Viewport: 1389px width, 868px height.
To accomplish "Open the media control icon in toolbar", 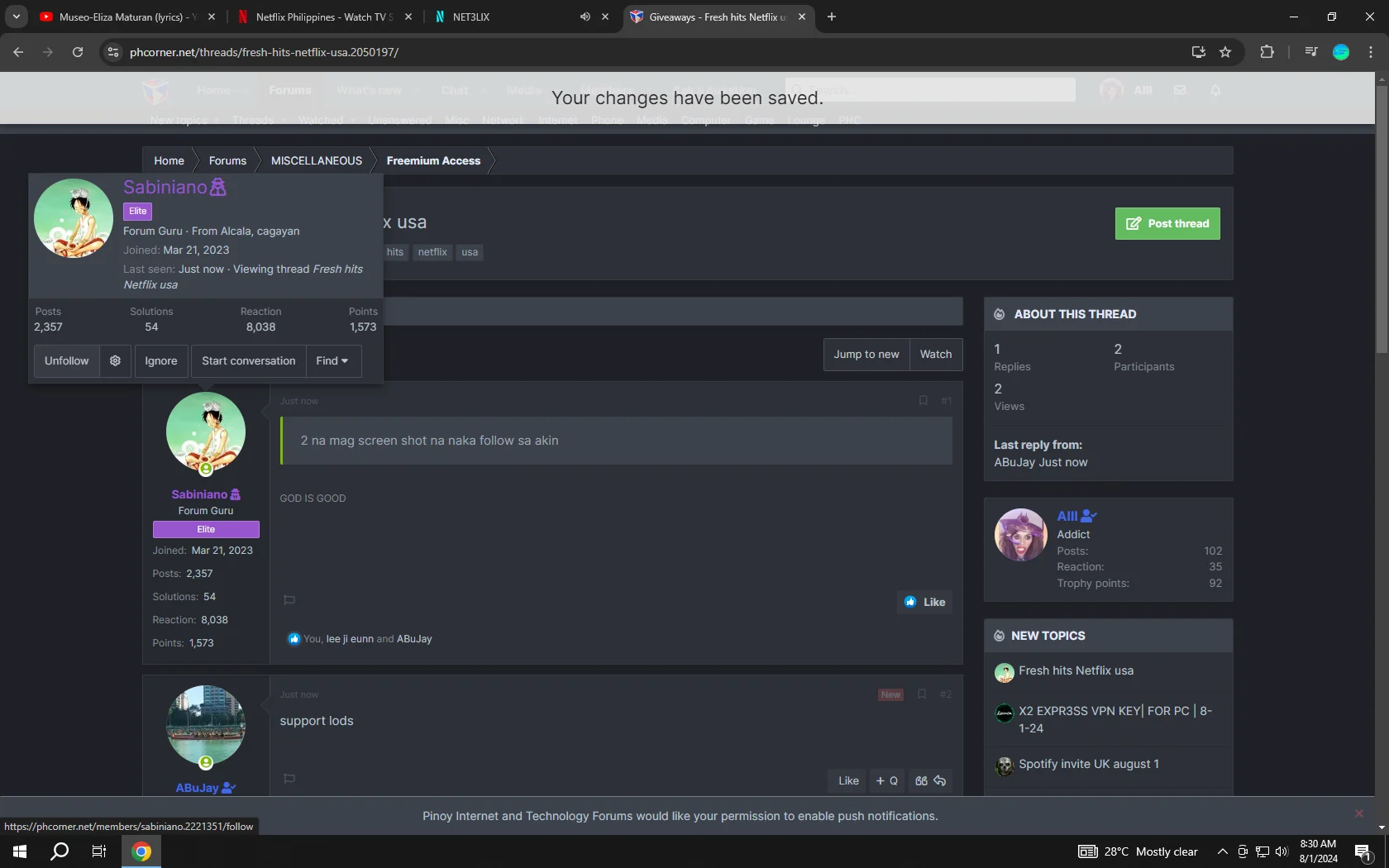I will click(1311, 52).
